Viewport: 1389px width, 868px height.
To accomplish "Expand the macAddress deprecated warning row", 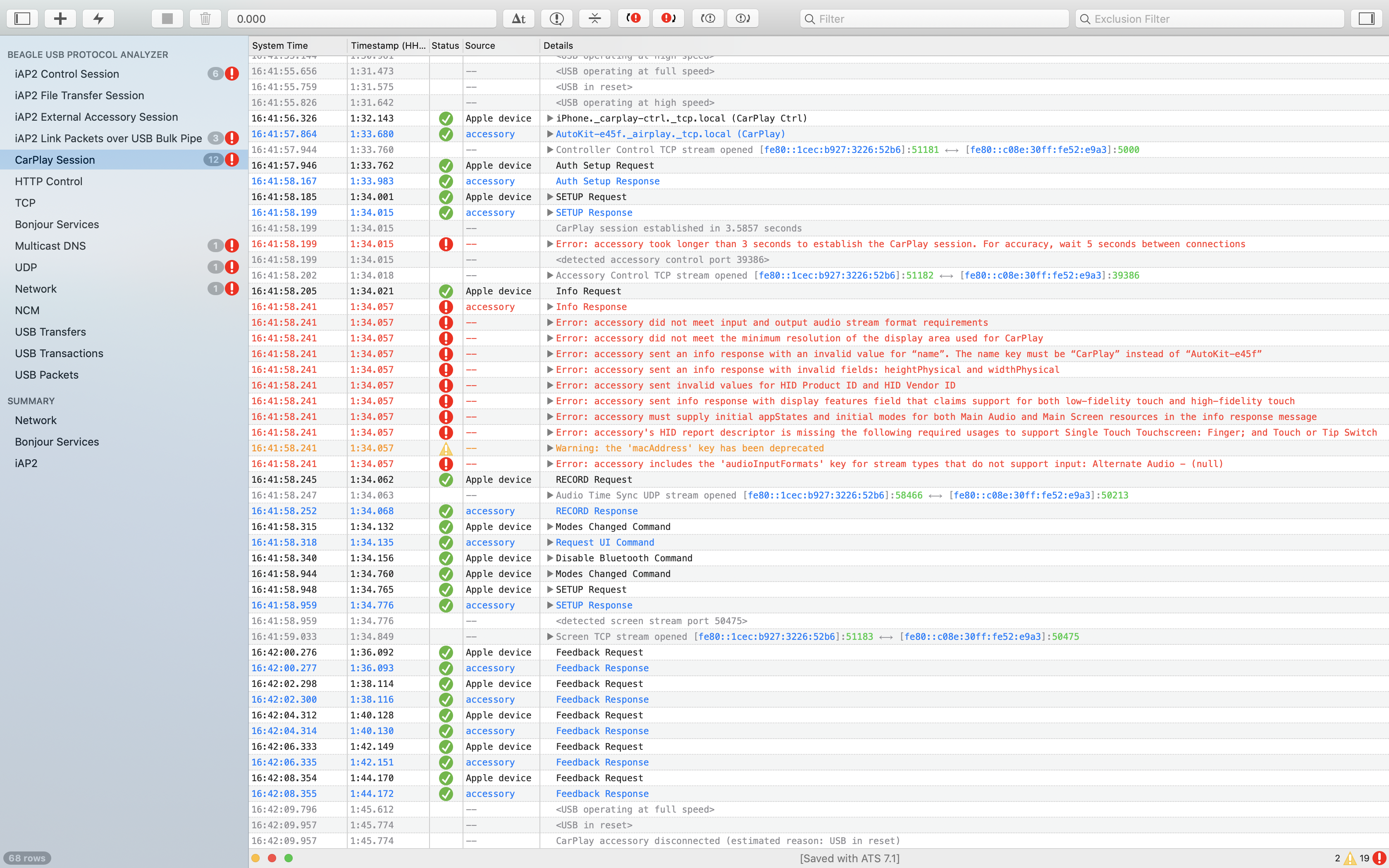I will 550,448.
